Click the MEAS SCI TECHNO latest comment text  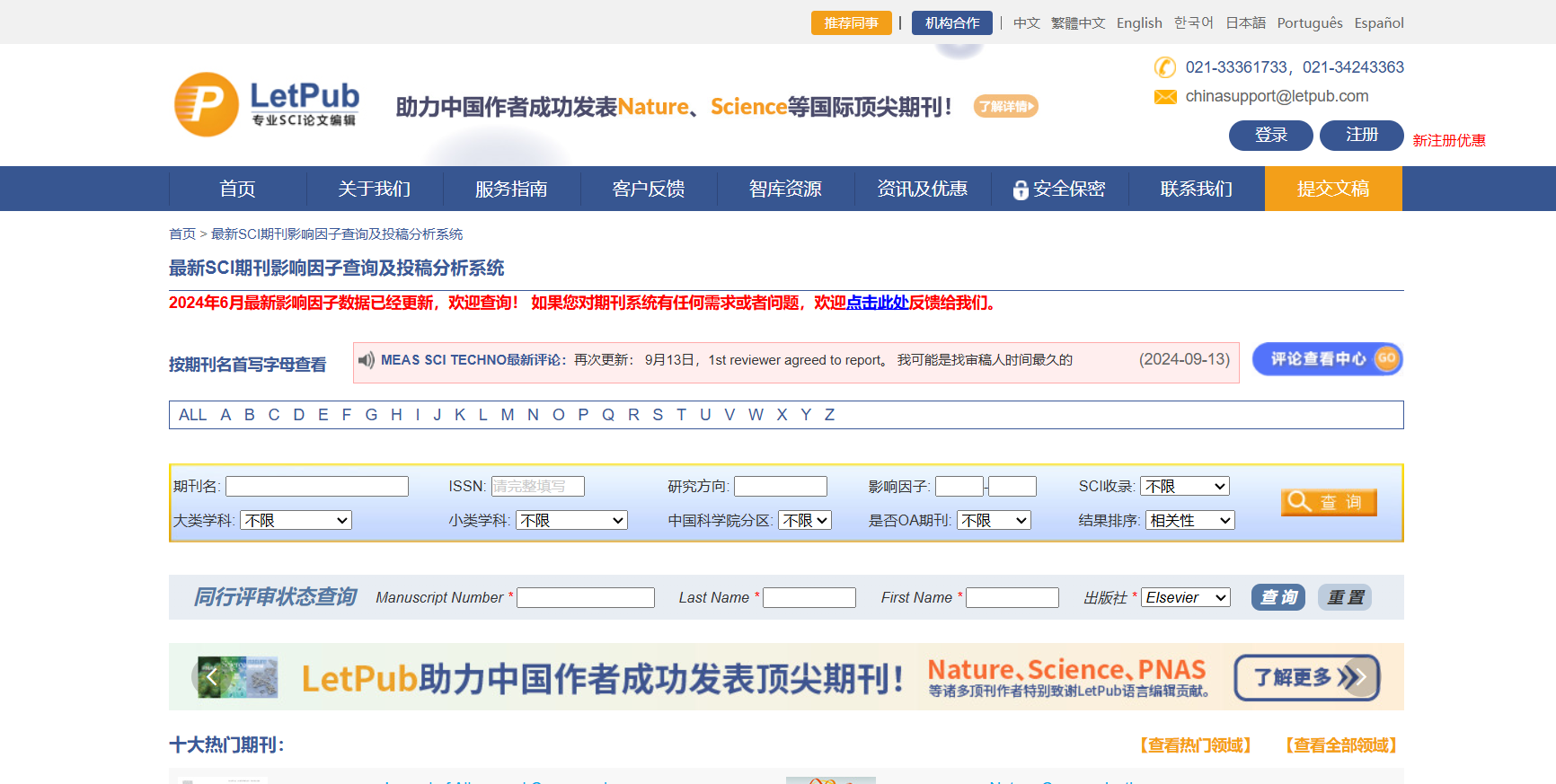click(727, 360)
